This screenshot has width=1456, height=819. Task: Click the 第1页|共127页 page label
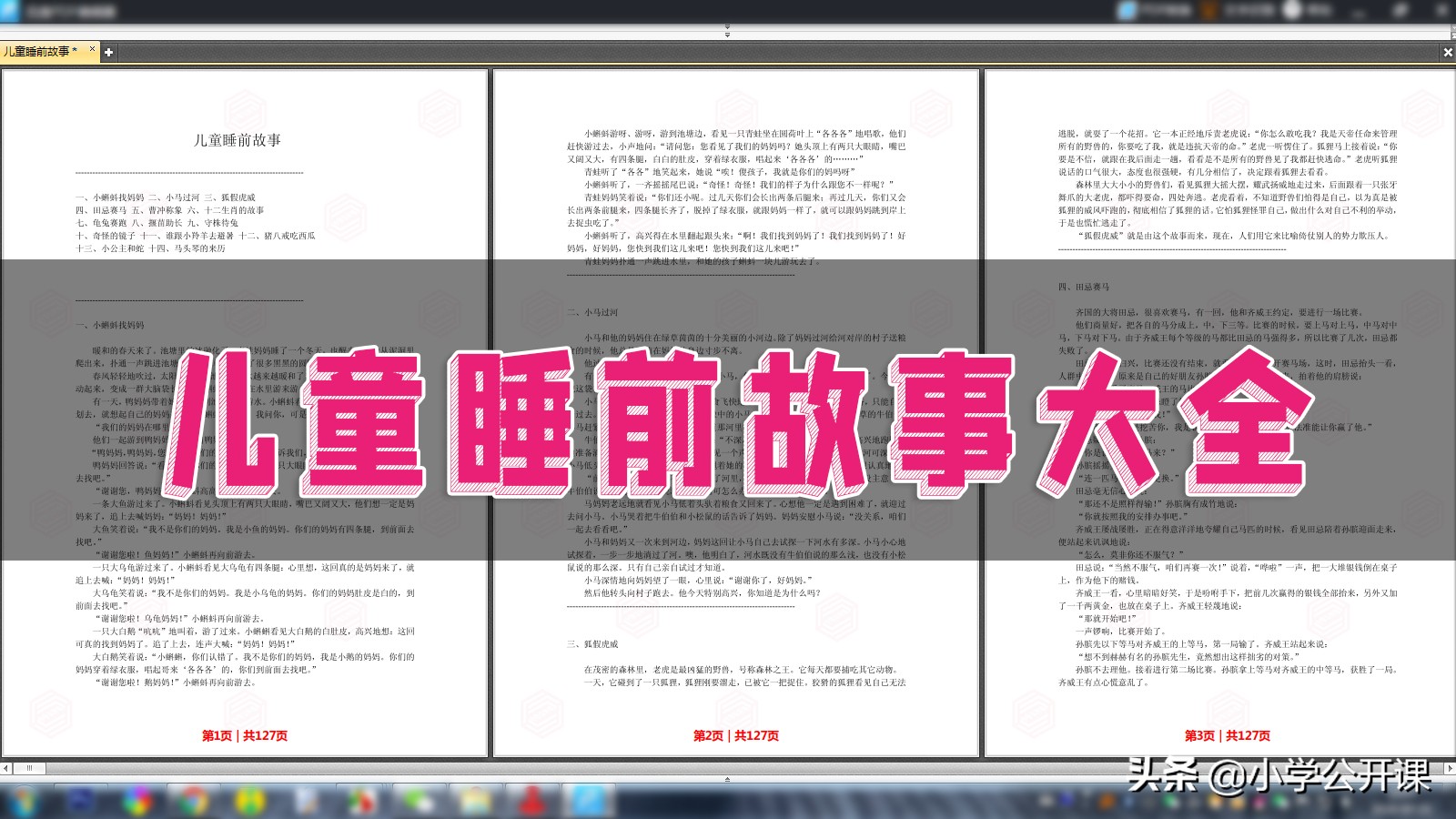tap(243, 733)
